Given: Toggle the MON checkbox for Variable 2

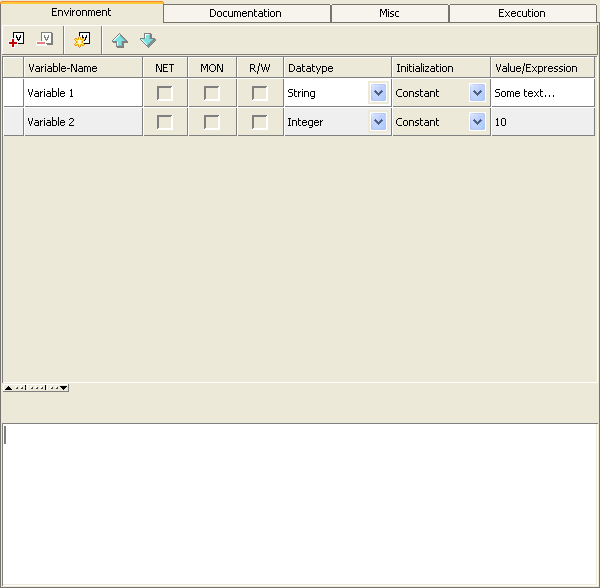Looking at the screenshot, I should (212, 122).
